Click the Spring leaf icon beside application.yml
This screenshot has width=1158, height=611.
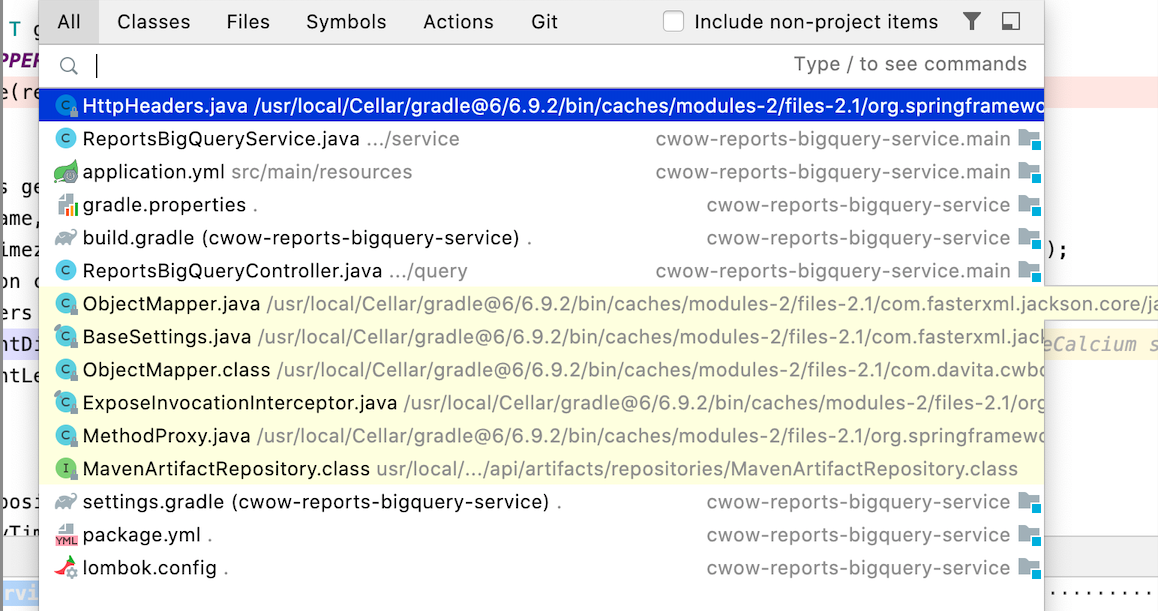click(67, 172)
